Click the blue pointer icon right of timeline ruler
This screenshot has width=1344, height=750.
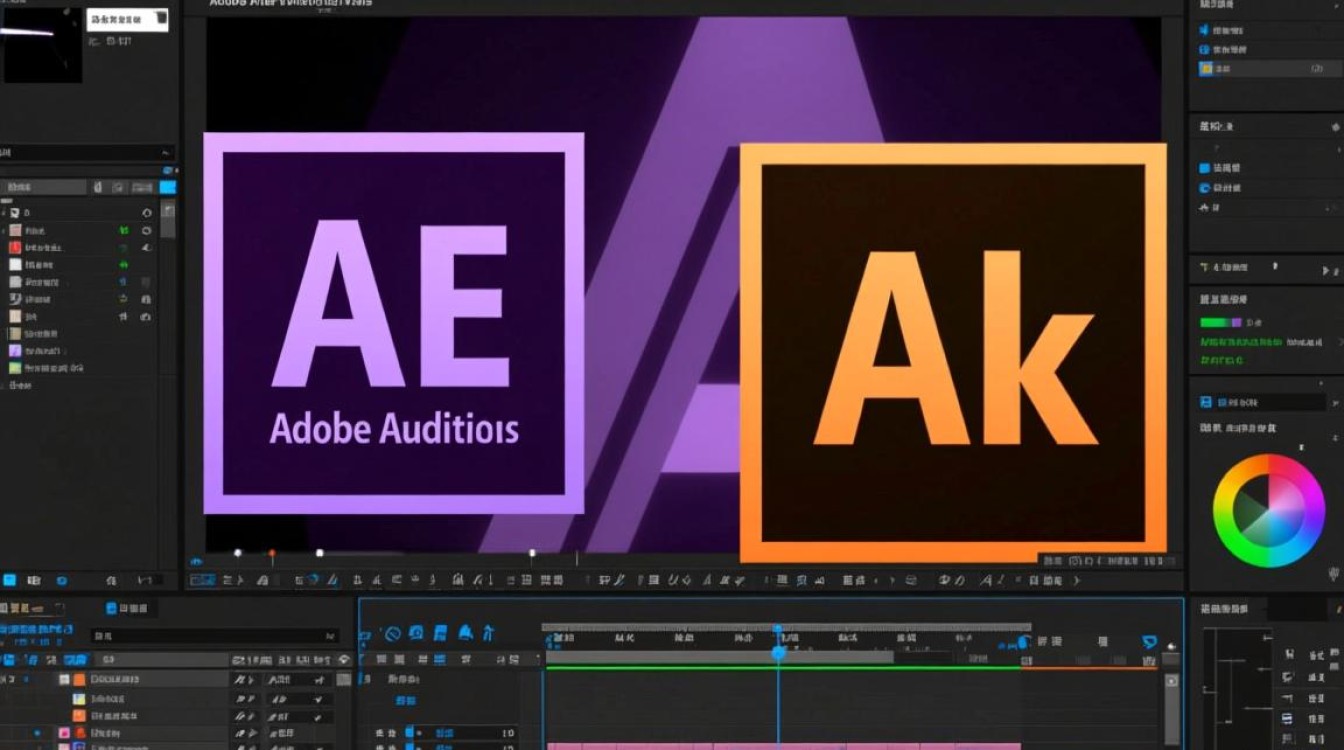[1149, 642]
